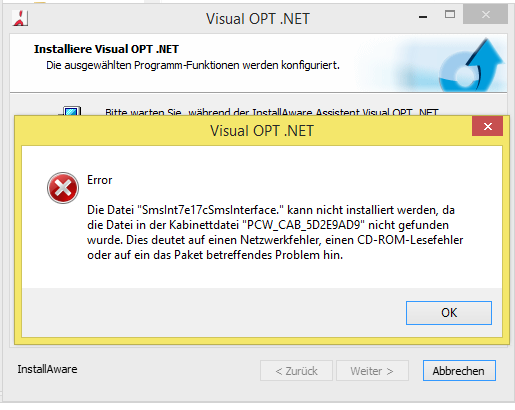Click OK in the error dialog

(x=449, y=313)
